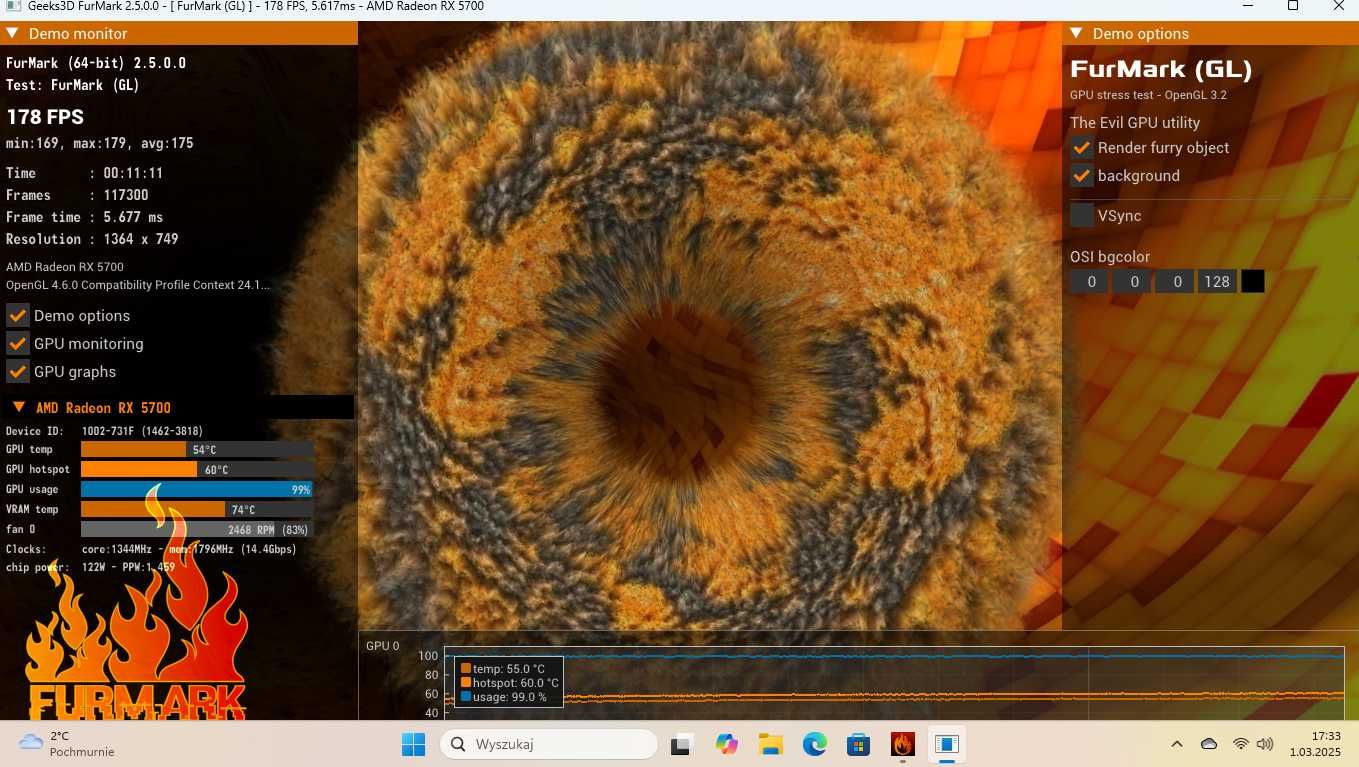Collapse the Demo monitor panel

pyautogui.click(x=12, y=33)
